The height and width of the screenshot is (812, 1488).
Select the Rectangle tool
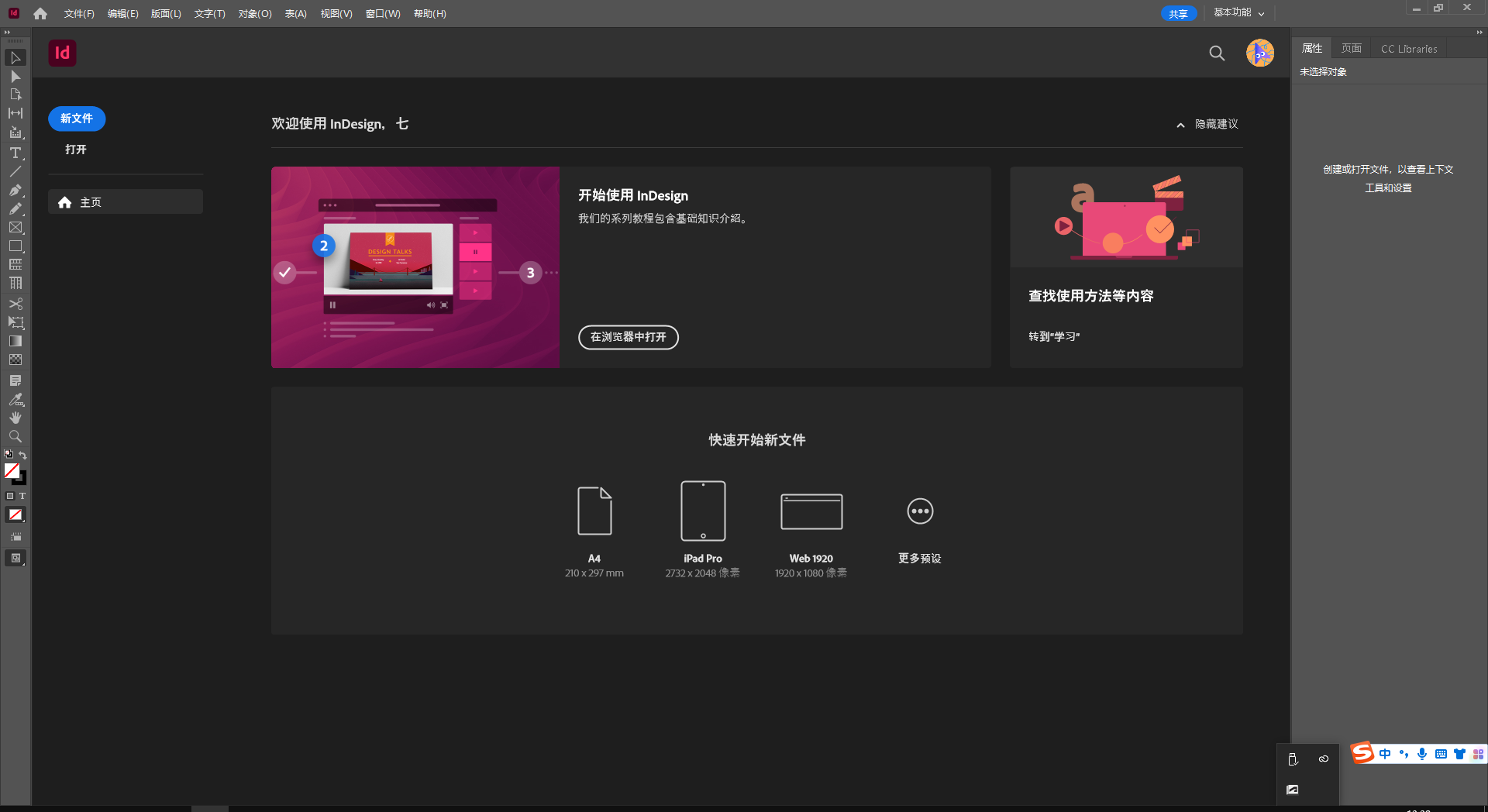click(x=15, y=246)
